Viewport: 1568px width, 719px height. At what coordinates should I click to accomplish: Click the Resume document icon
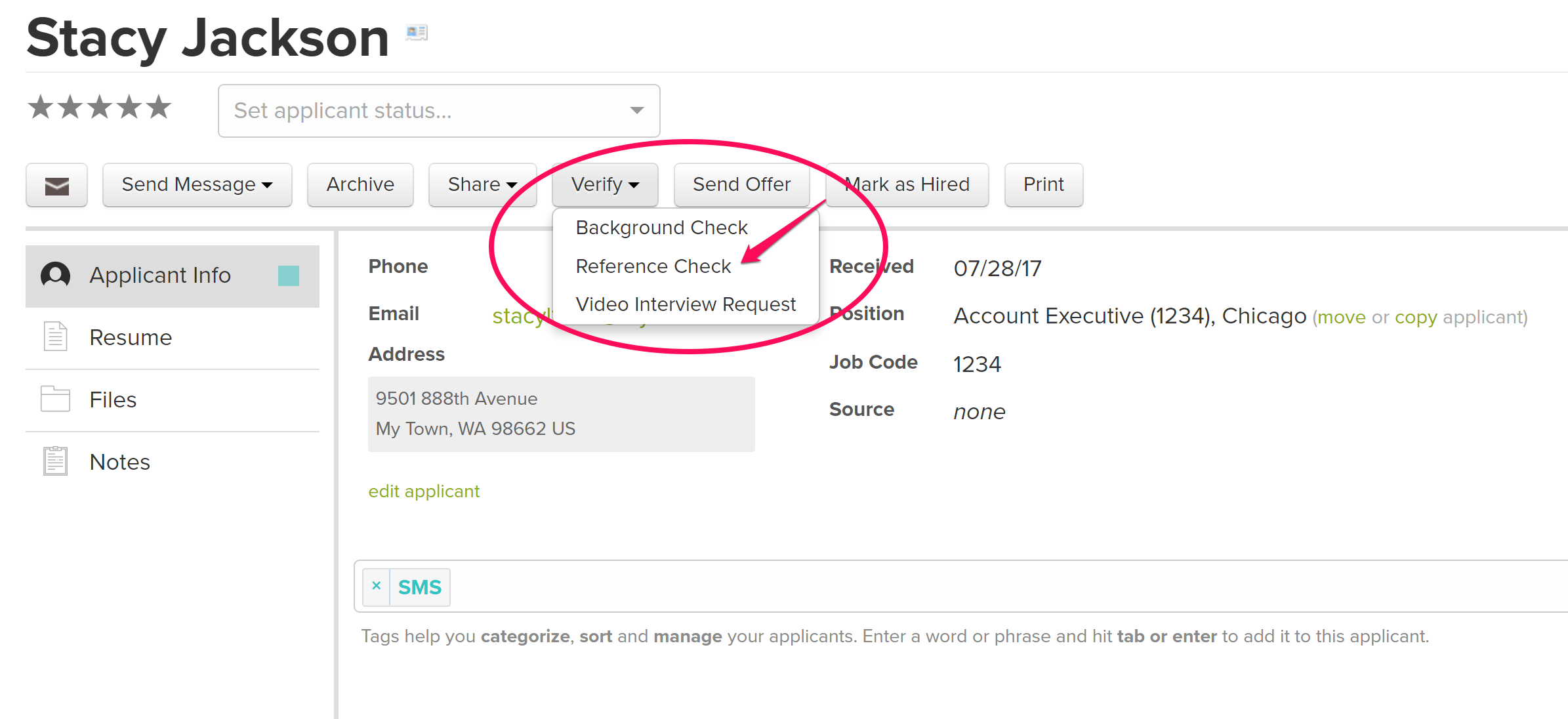tap(56, 337)
